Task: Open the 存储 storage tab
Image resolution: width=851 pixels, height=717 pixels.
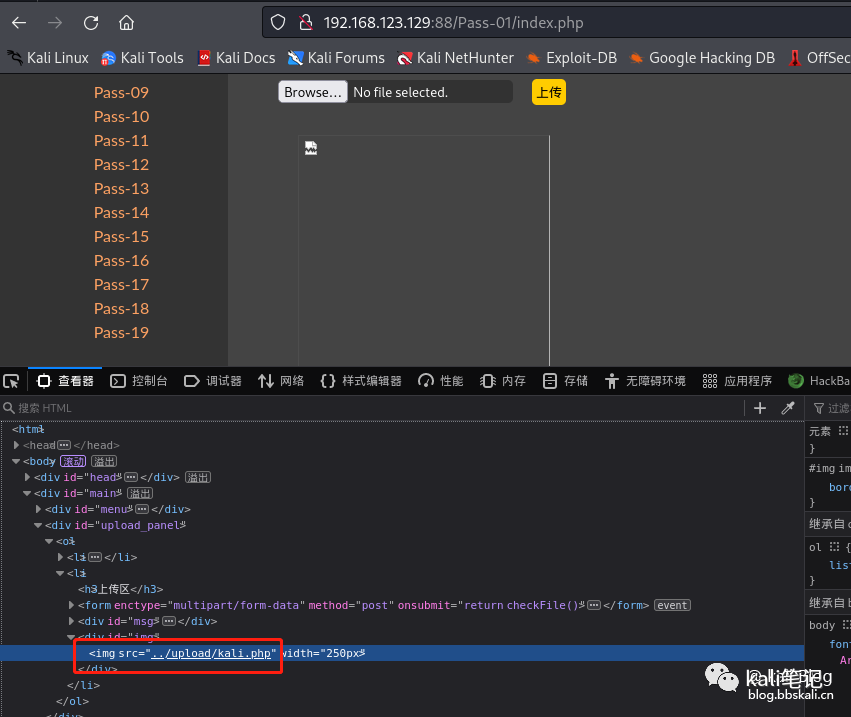Action: (566, 381)
